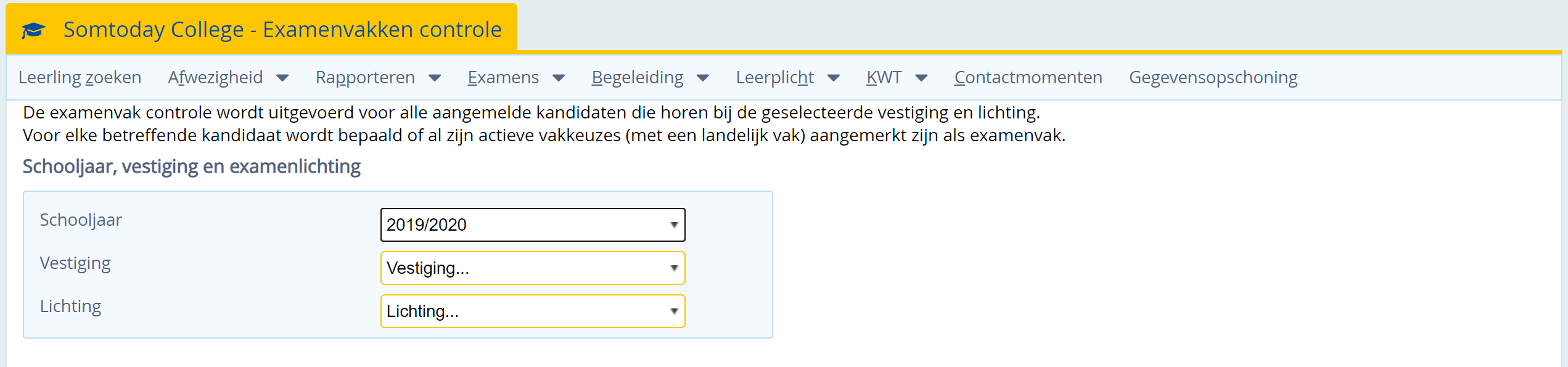Screen dimensions: 1568x367
Task: Open the KWT menu
Action: (884, 78)
